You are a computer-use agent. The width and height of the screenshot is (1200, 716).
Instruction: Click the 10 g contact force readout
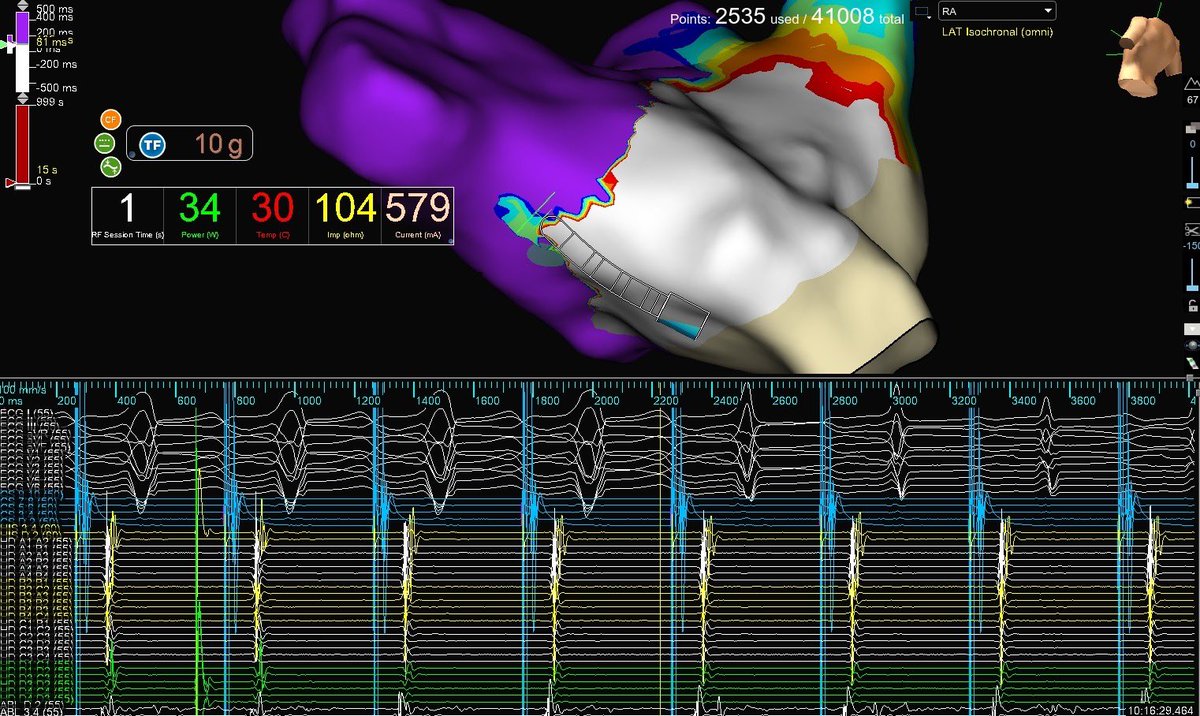[x=218, y=145]
